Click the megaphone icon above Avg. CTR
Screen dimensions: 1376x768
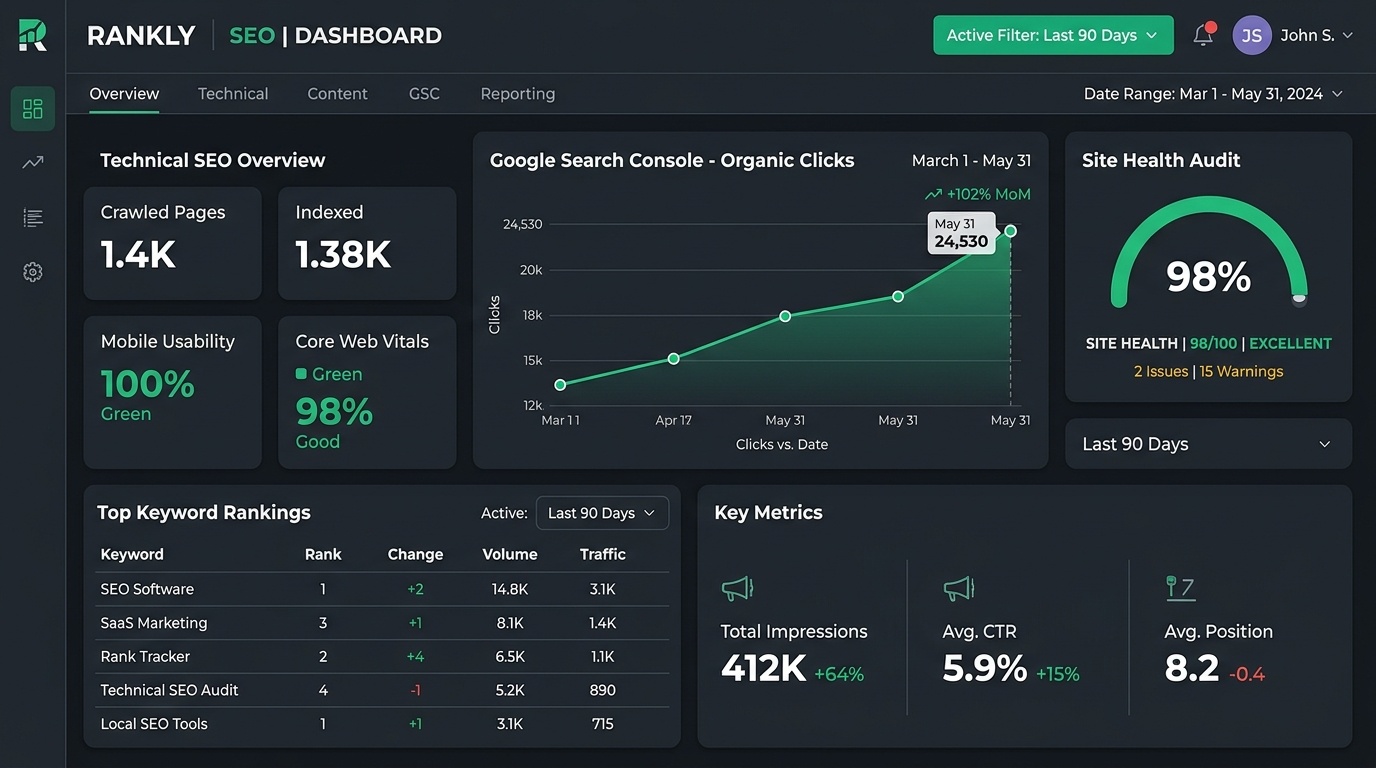pyautogui.click(x=959, y=589)
